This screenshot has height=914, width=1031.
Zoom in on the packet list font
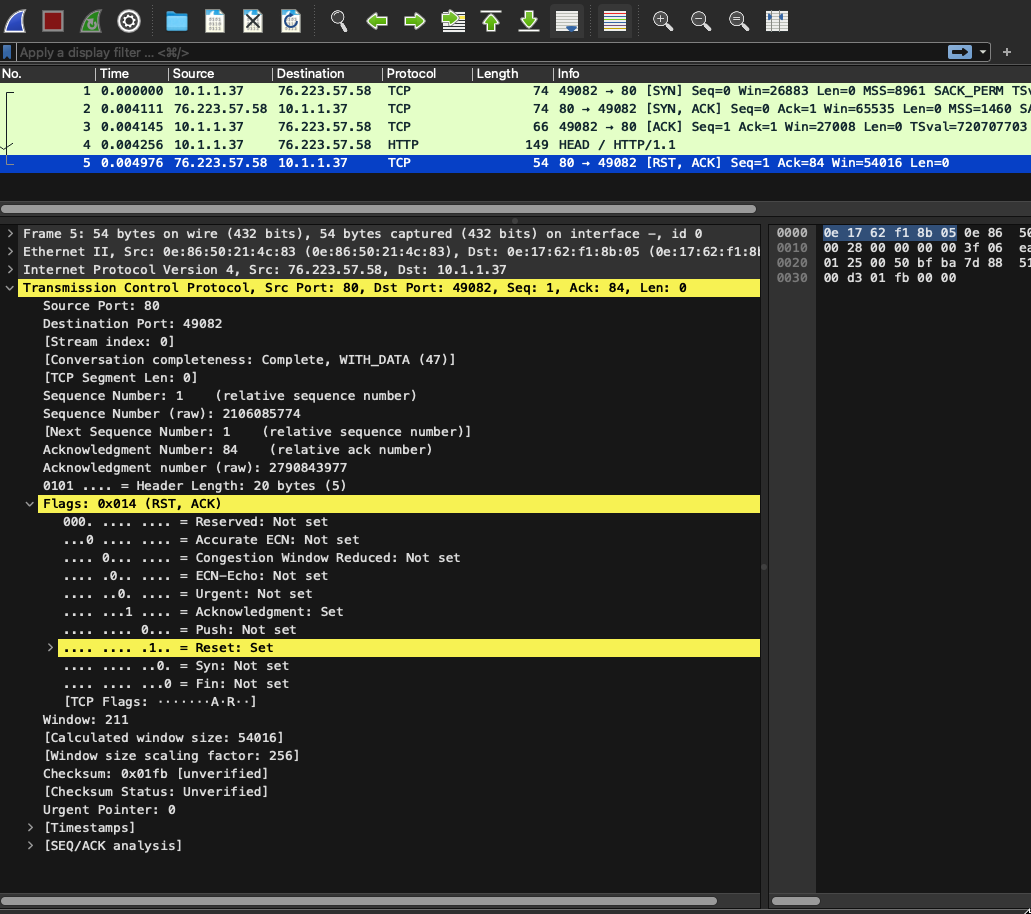click(662, 20)
